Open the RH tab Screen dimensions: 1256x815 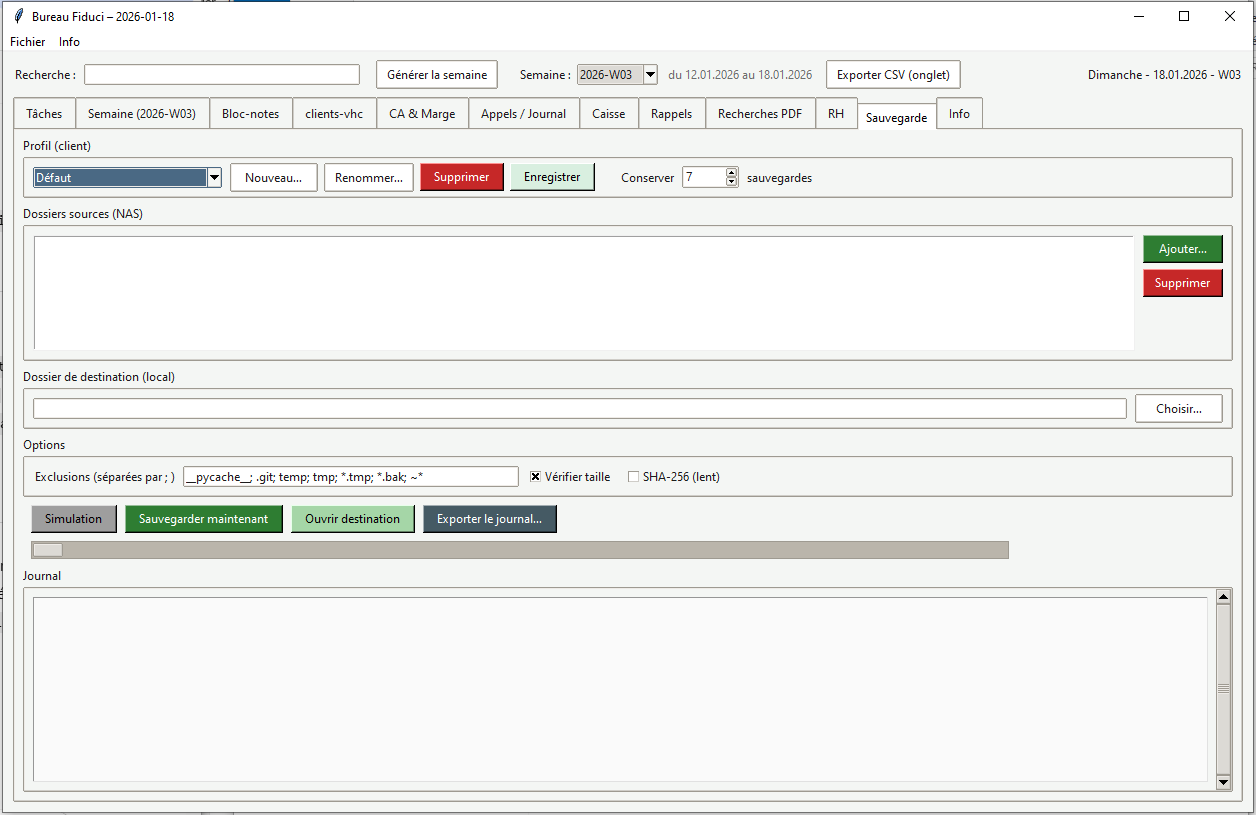[836, 113]
